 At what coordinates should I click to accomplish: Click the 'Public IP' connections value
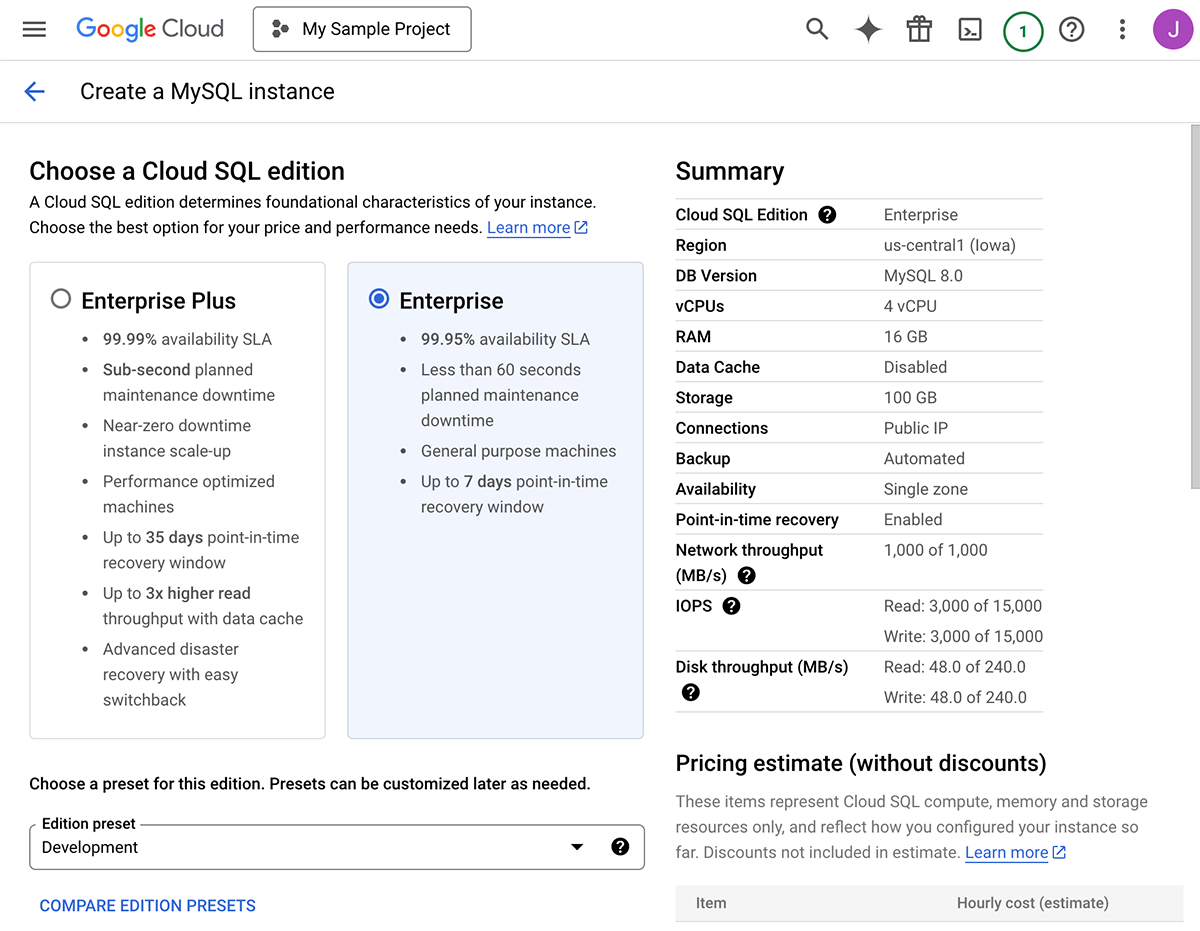(916, 428)
